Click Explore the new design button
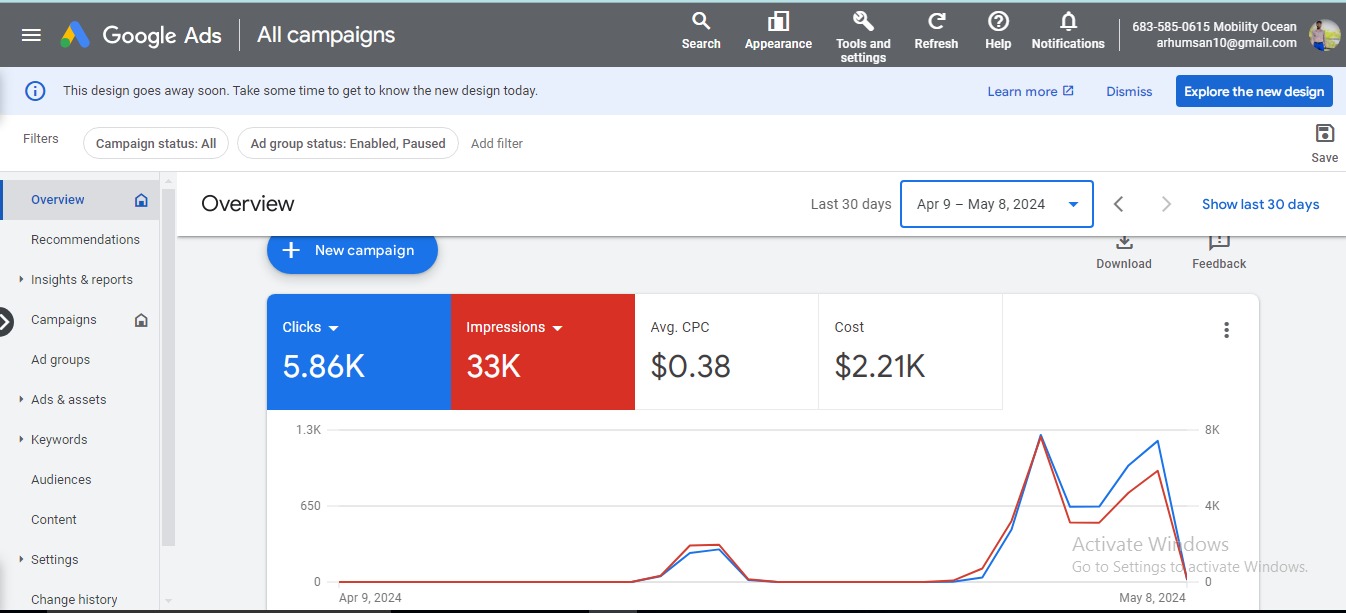Screen dimensions: 1346x613 (1254, 91)
